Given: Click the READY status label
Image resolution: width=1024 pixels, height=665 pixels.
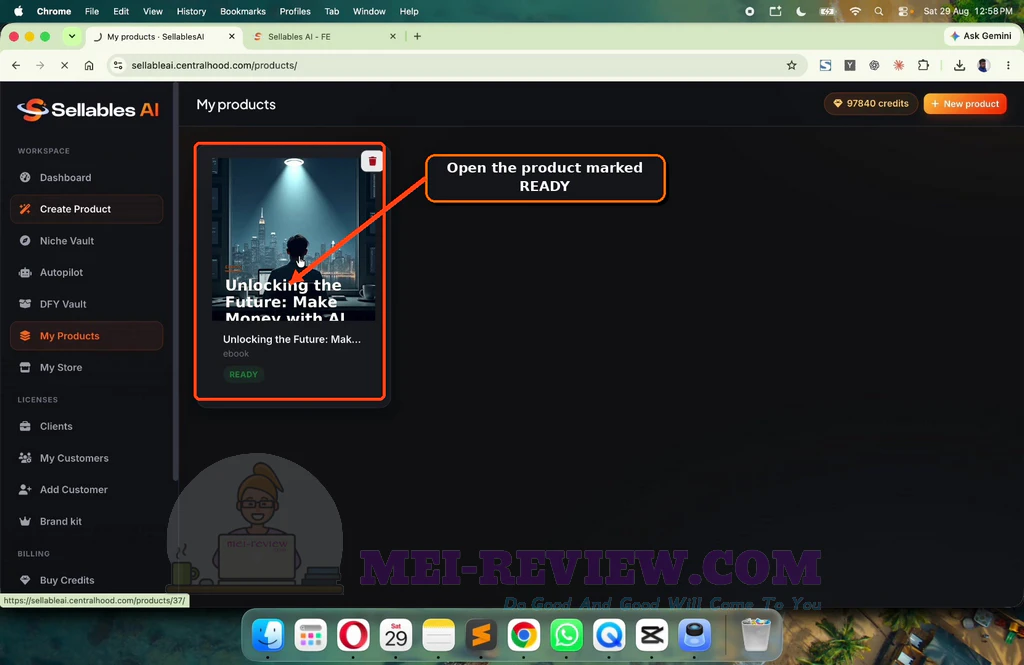Looking at the screenshot, I should click(244, 374).
